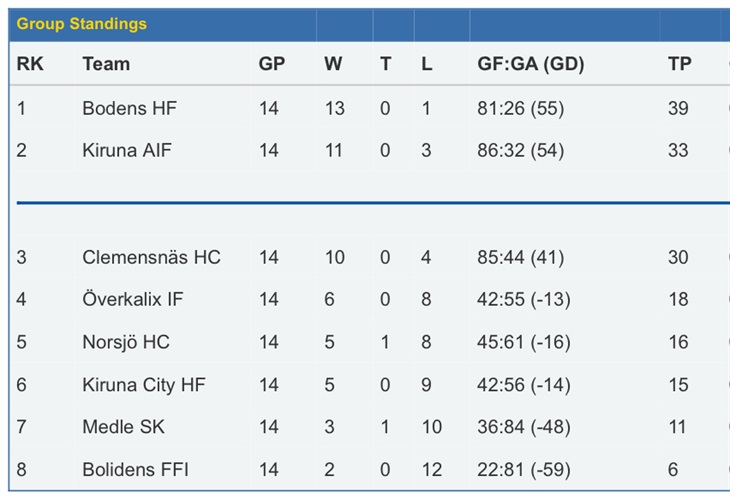This screenshot has height=500, width=730.
Task: Sort by the Team column header
Action: click(x=106, y=64)
